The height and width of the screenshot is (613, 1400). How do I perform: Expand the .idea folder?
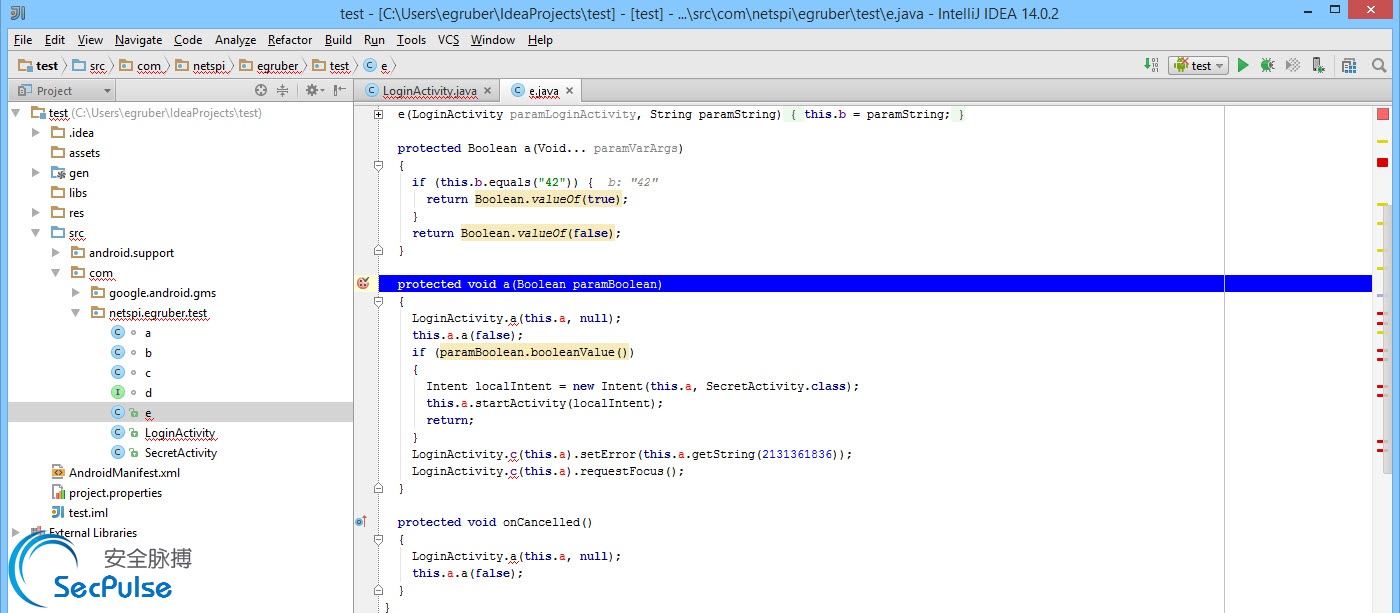[36, 133]
